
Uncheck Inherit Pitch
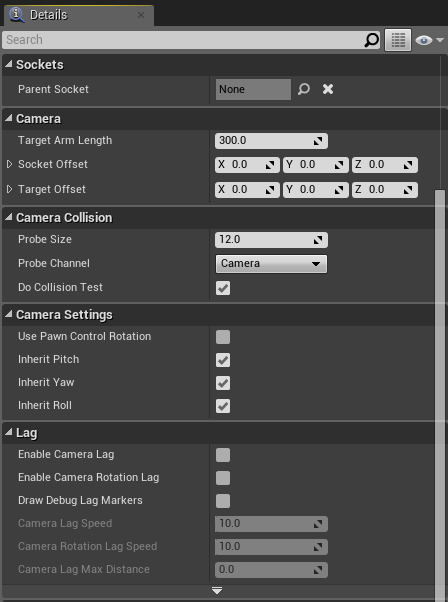(223, 360)
